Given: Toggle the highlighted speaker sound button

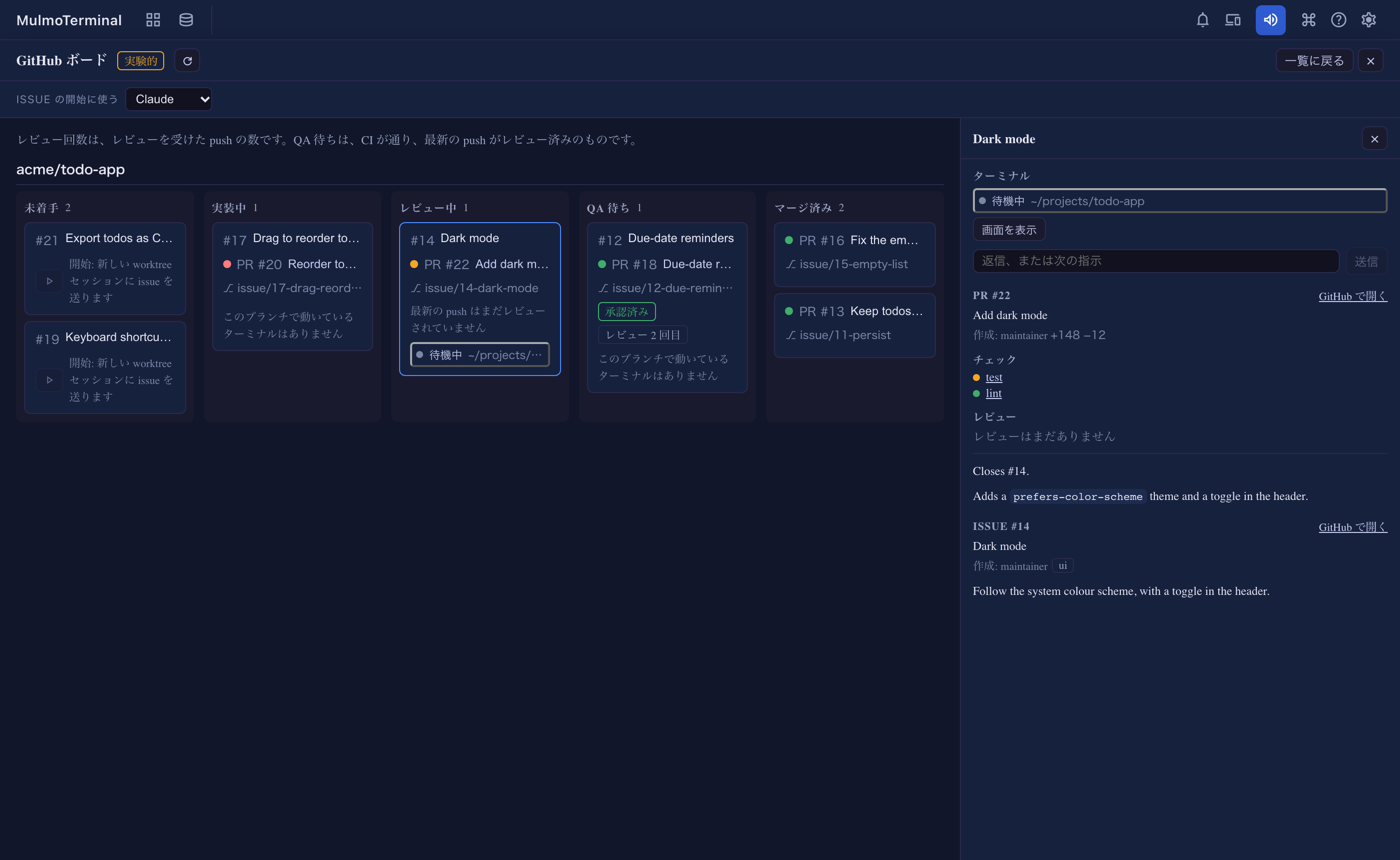Looking at the screenshot, I should [1271, 20].
